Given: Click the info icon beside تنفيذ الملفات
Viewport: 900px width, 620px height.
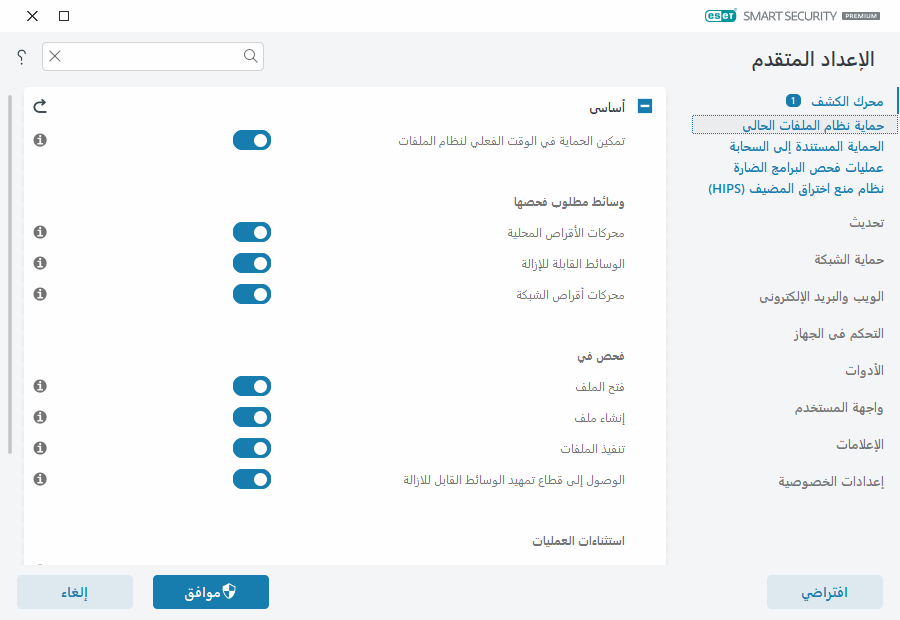Looking at the screenshot, I should point(39,448).
